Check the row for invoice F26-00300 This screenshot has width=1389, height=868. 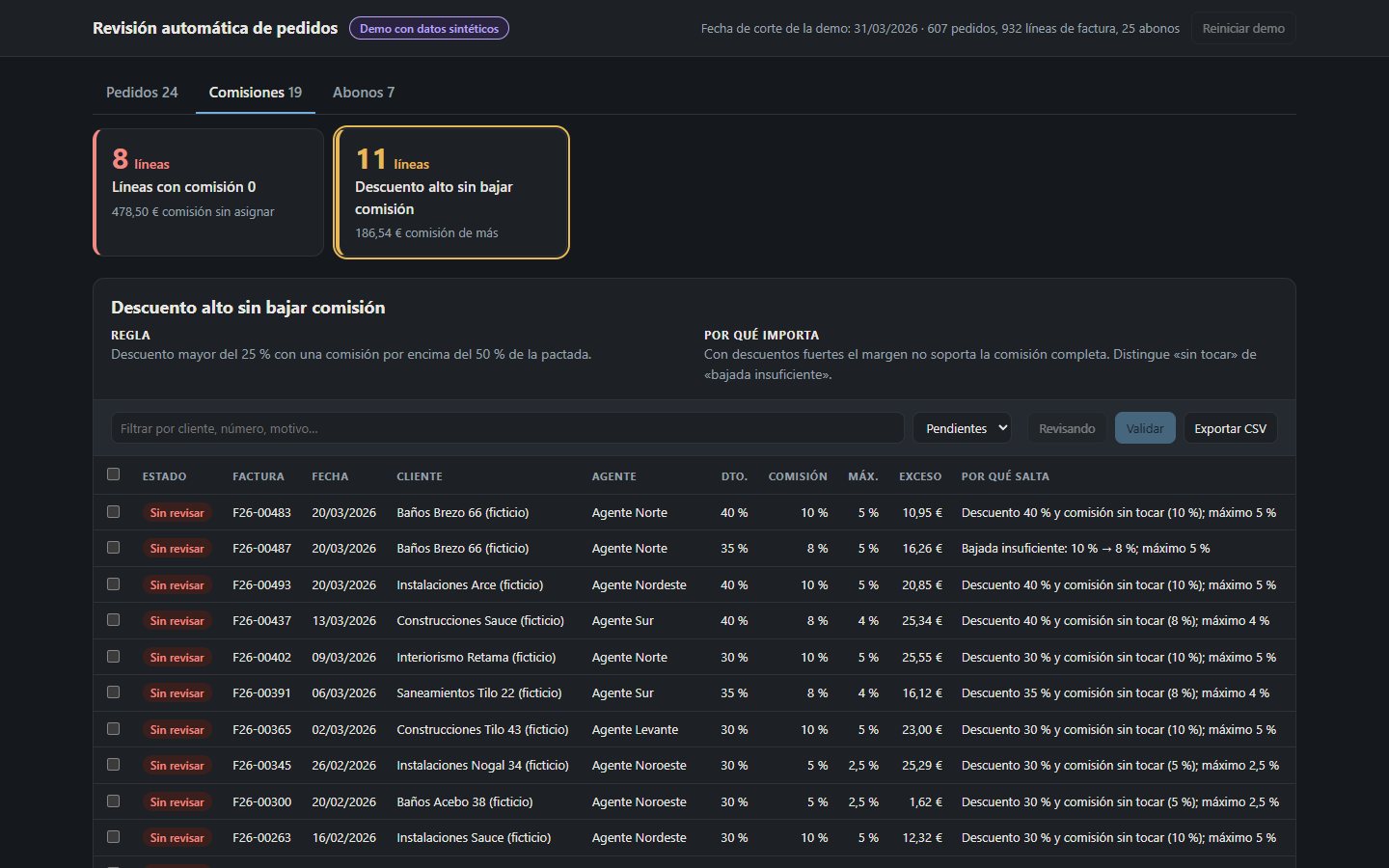(x=114, y=801)
